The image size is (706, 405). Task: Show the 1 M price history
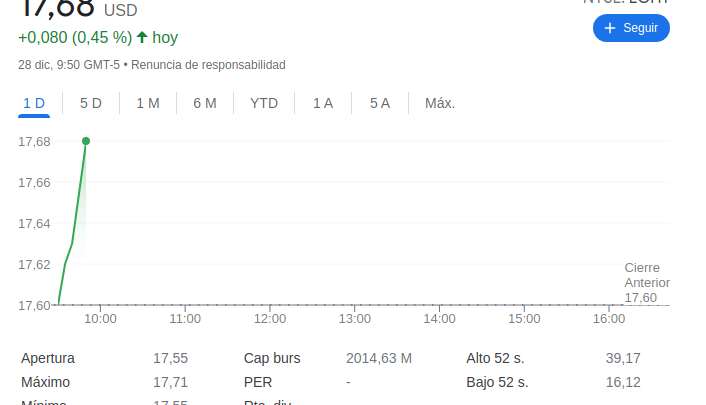pos(148,103)
